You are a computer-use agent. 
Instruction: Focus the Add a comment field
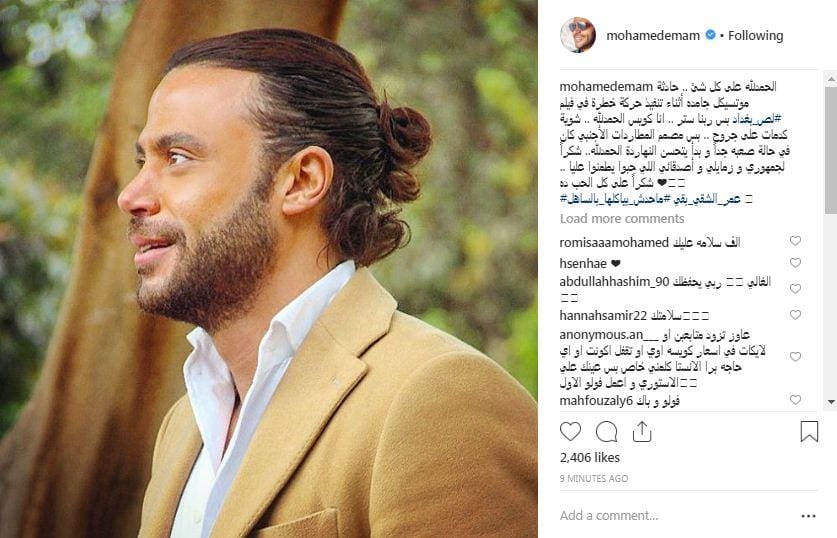pyautogui.click(x=675, y=516)
